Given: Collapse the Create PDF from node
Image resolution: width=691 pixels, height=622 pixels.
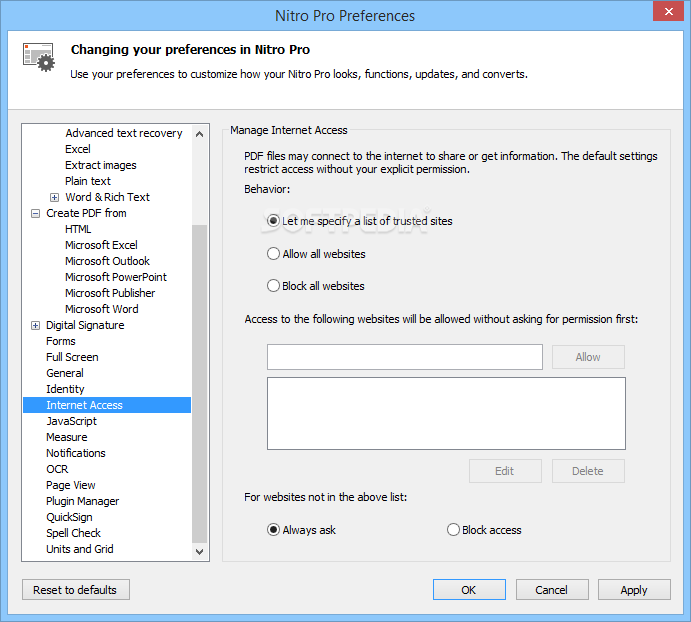Looking at the screenshot, I should point(35,214).
